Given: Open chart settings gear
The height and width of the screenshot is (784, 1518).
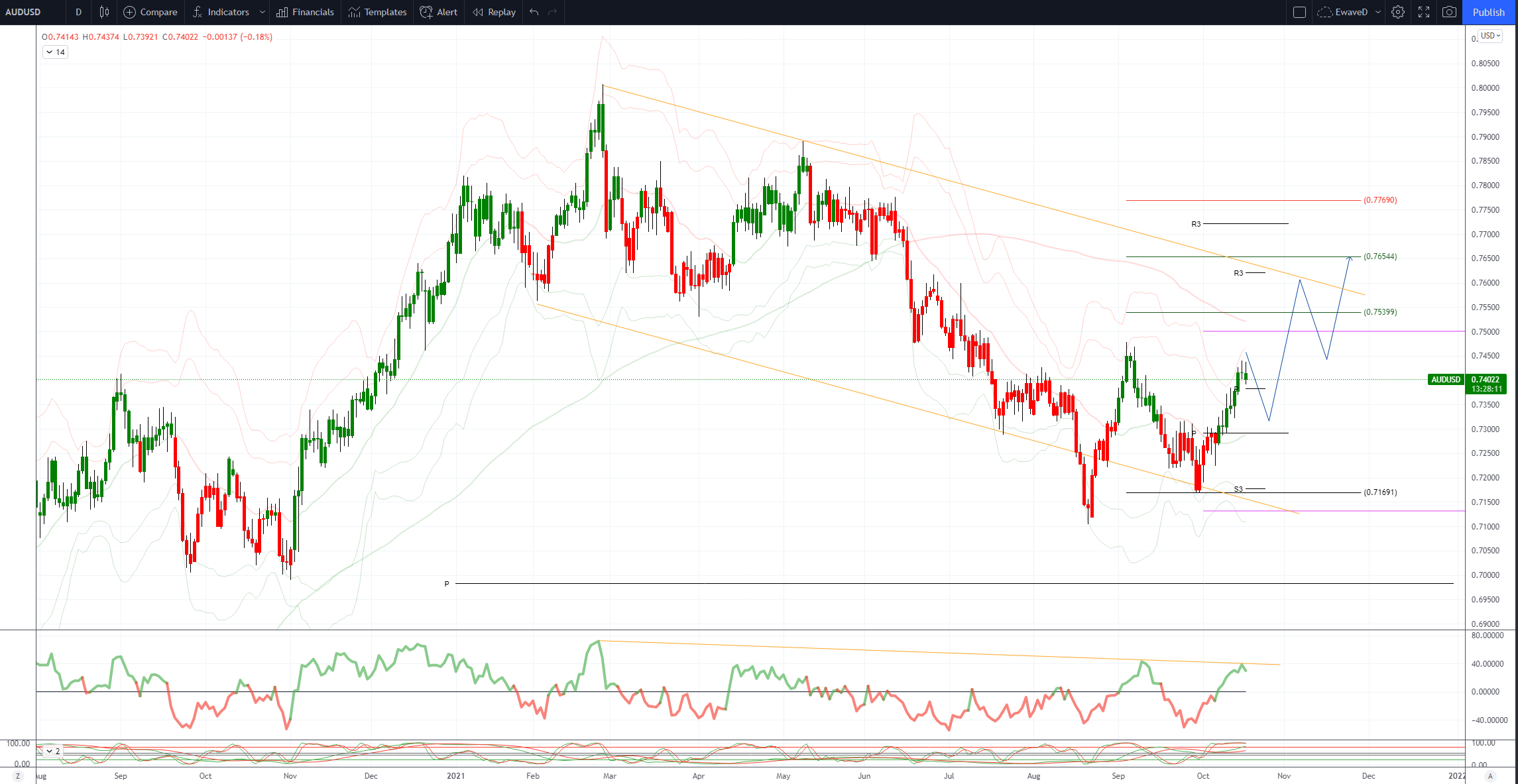Looking at the screenshot, I should point(1398,12).
